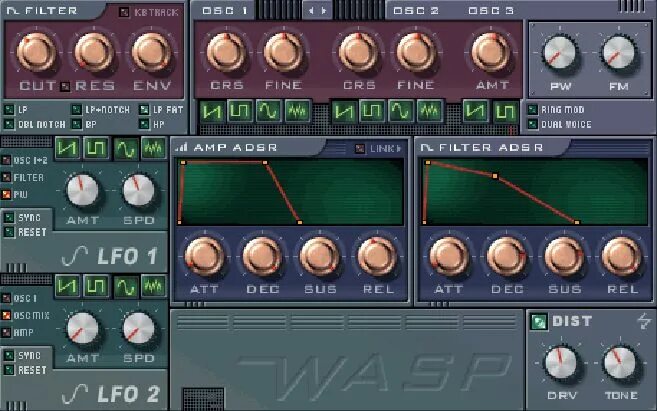
Task: Enable SYNC for LFO 2
Action: point(9,356)
